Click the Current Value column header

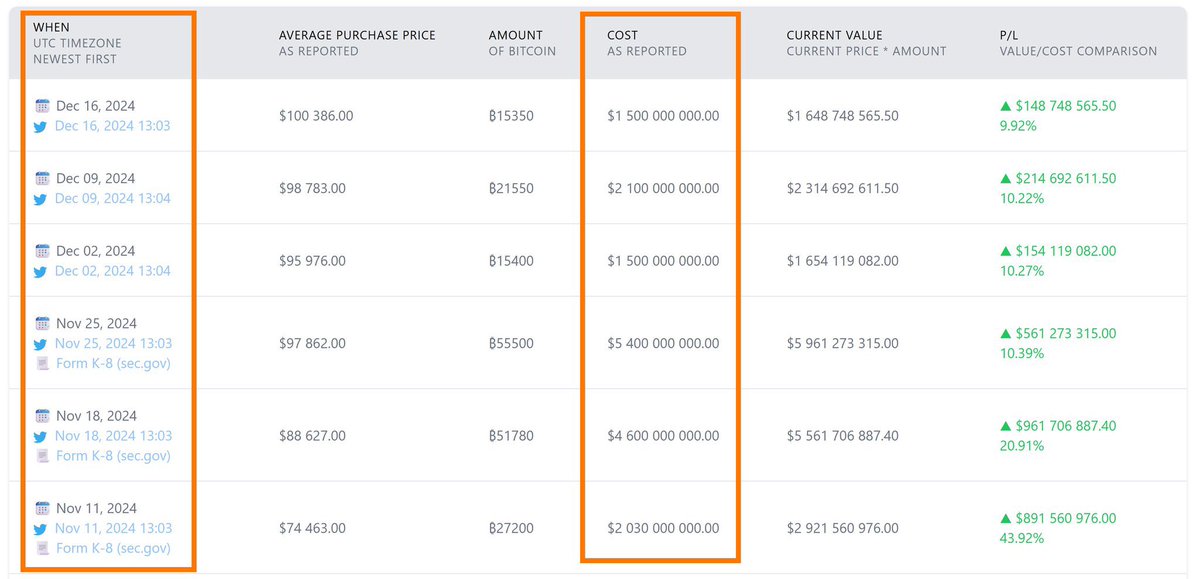pos(866,43)
